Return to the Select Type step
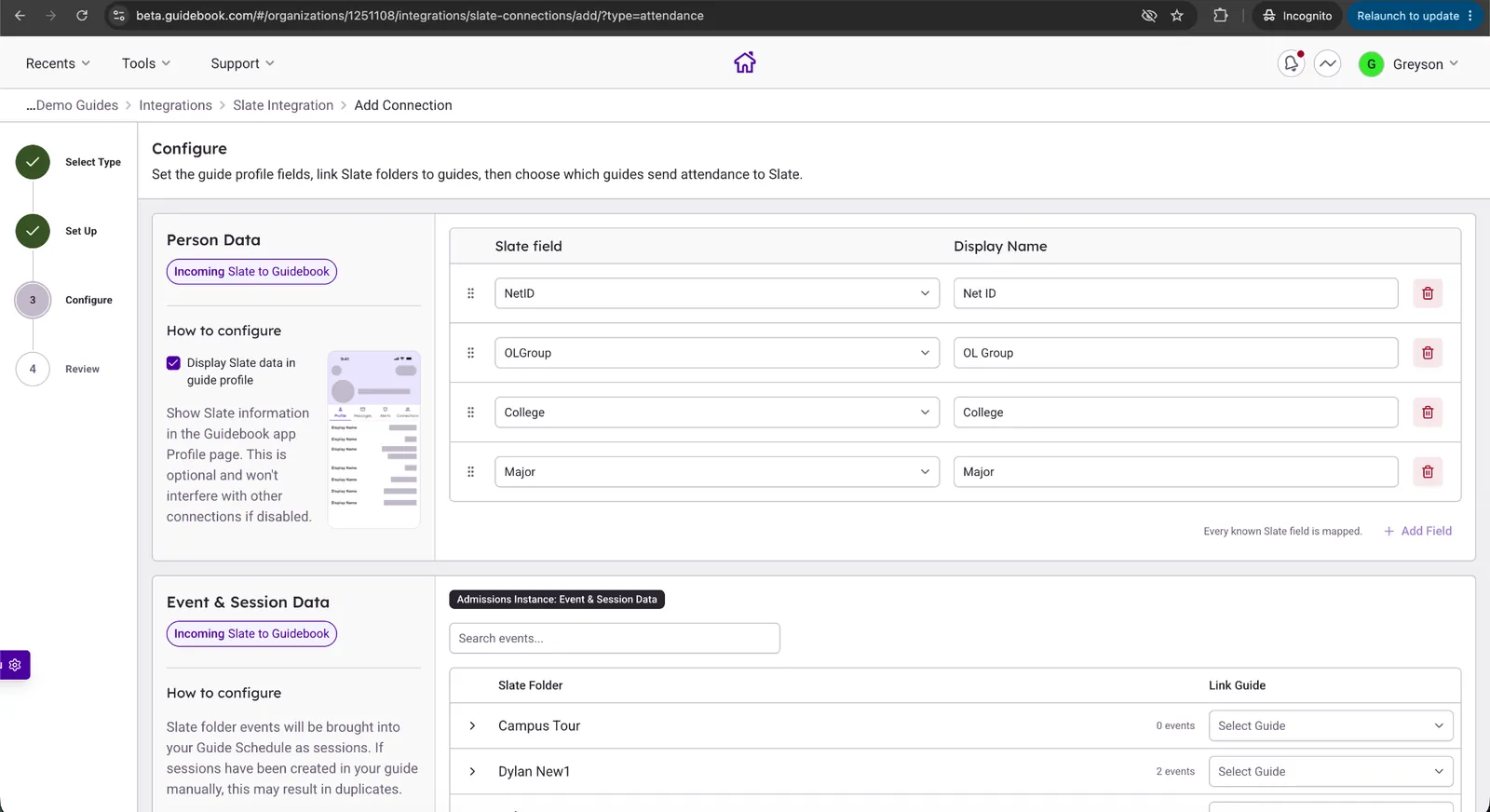Viewport: 1490px width, 812px height. pyautogui.click(x=69, y=162)
